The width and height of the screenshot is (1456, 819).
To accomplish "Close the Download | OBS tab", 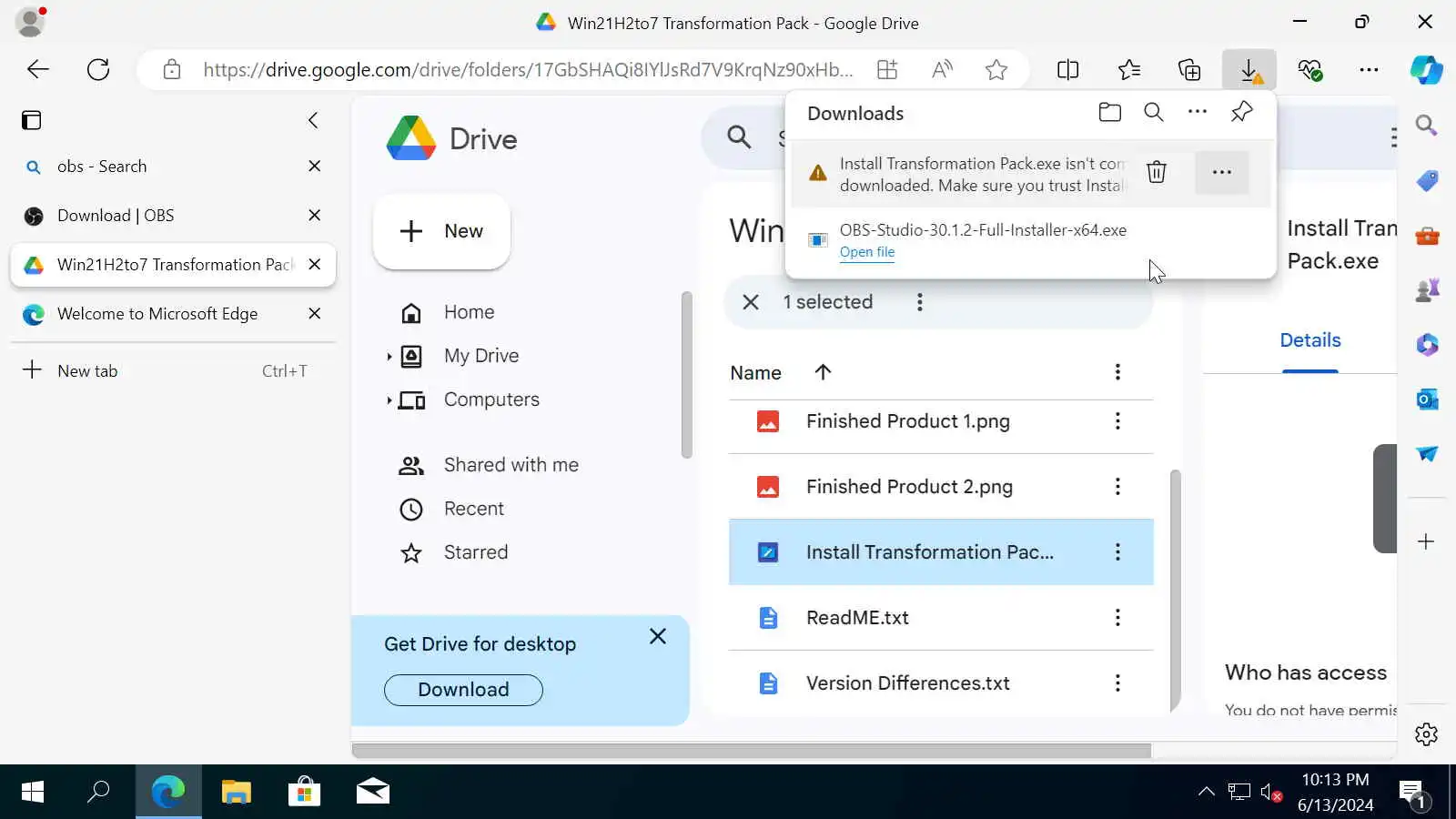I will click(x=315, y=216).
